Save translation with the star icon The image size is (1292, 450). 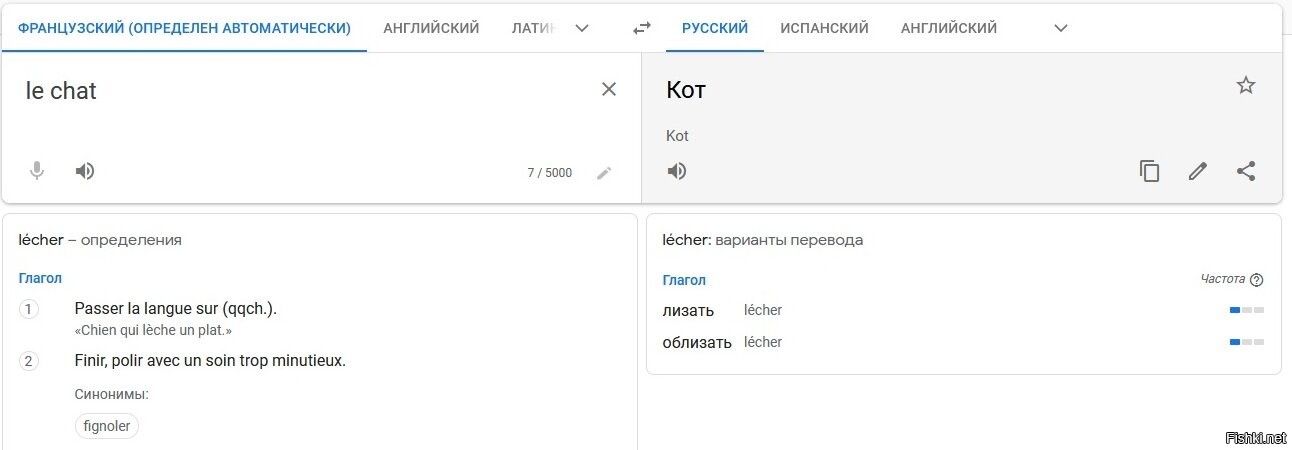tap(1245, 85)
